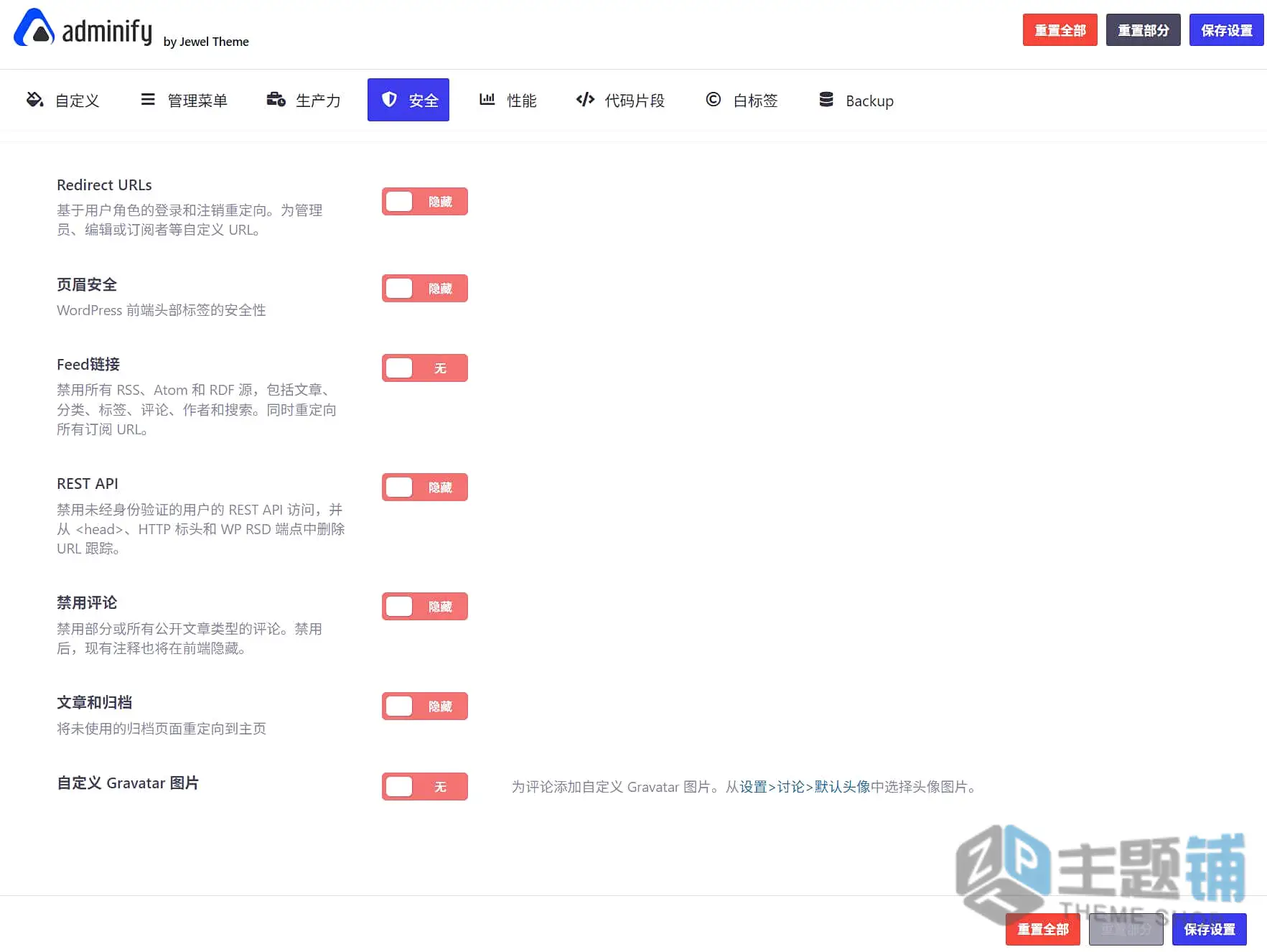The width and height of the screenshot is (1267, 952).
Task: Click the copyright icon beside 白标签
Action: pos(714,99)
